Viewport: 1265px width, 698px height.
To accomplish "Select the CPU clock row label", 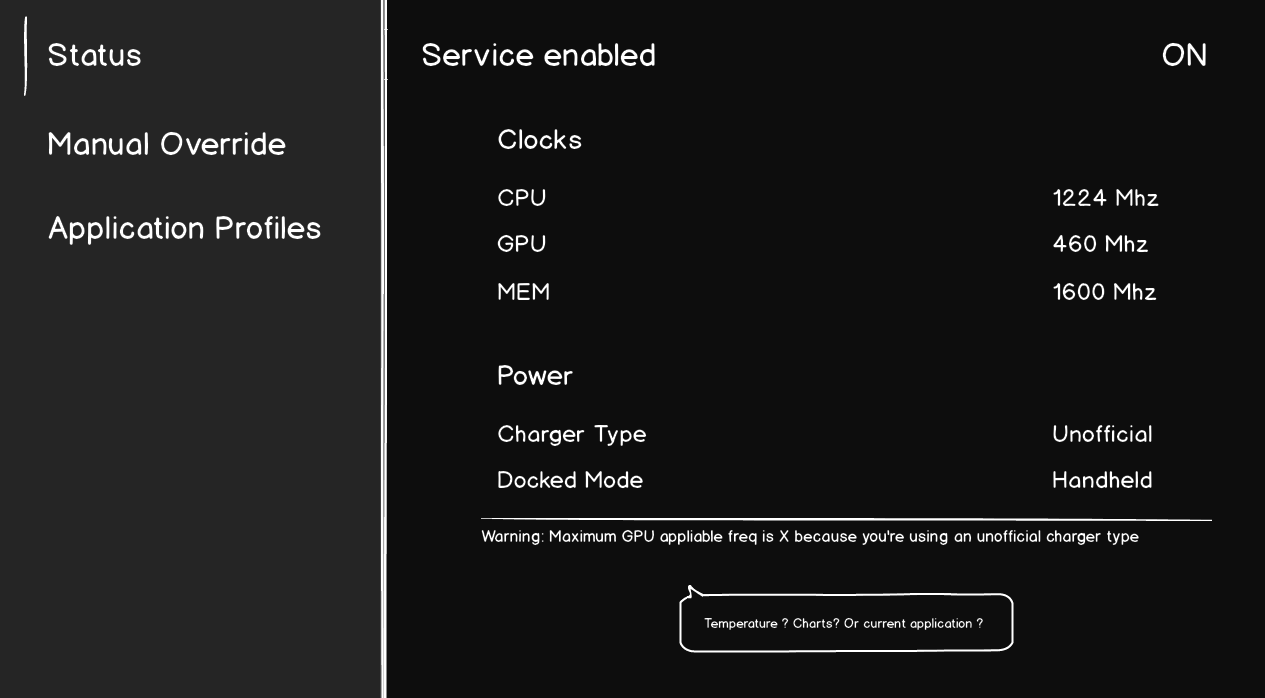I will [522, 198].
